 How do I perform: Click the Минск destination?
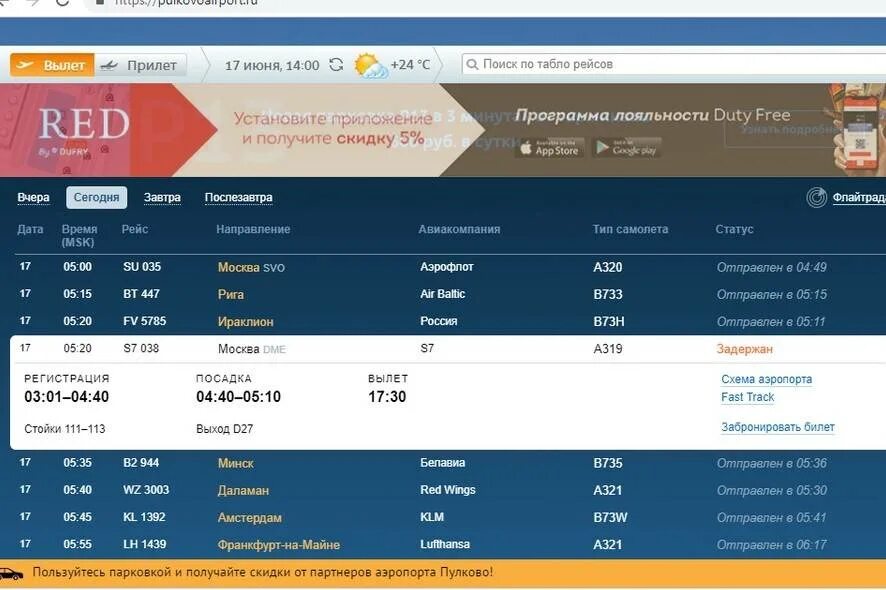[x=236, y=464]
